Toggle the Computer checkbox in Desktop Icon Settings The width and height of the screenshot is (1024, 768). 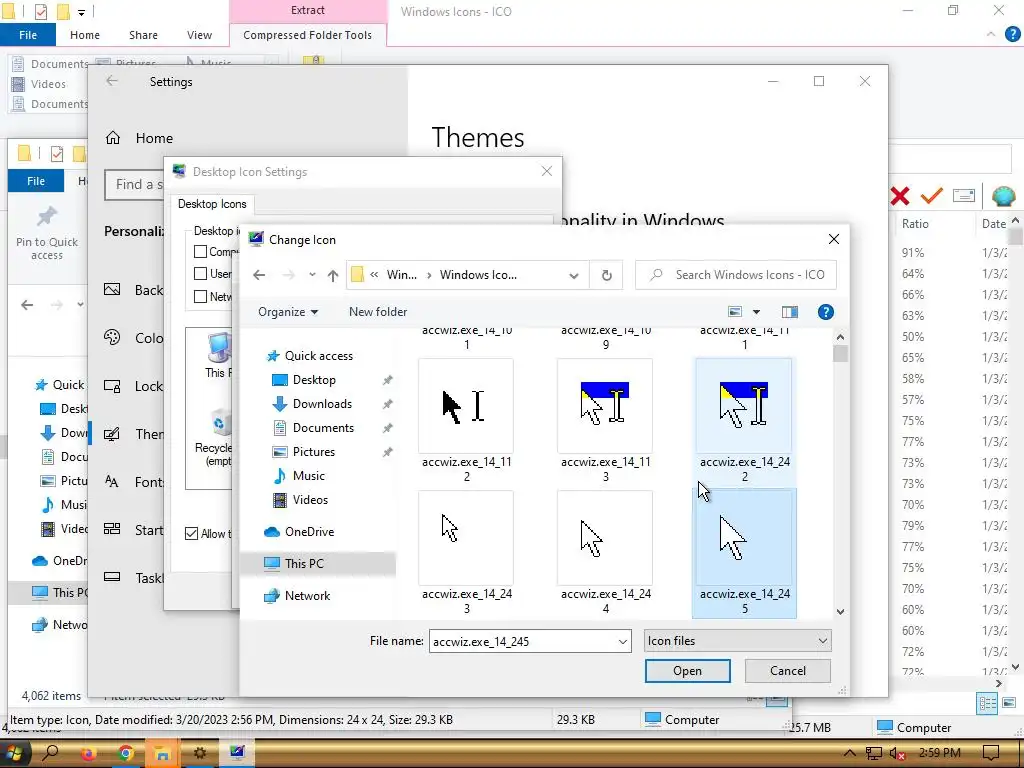(x=200, y=251)
